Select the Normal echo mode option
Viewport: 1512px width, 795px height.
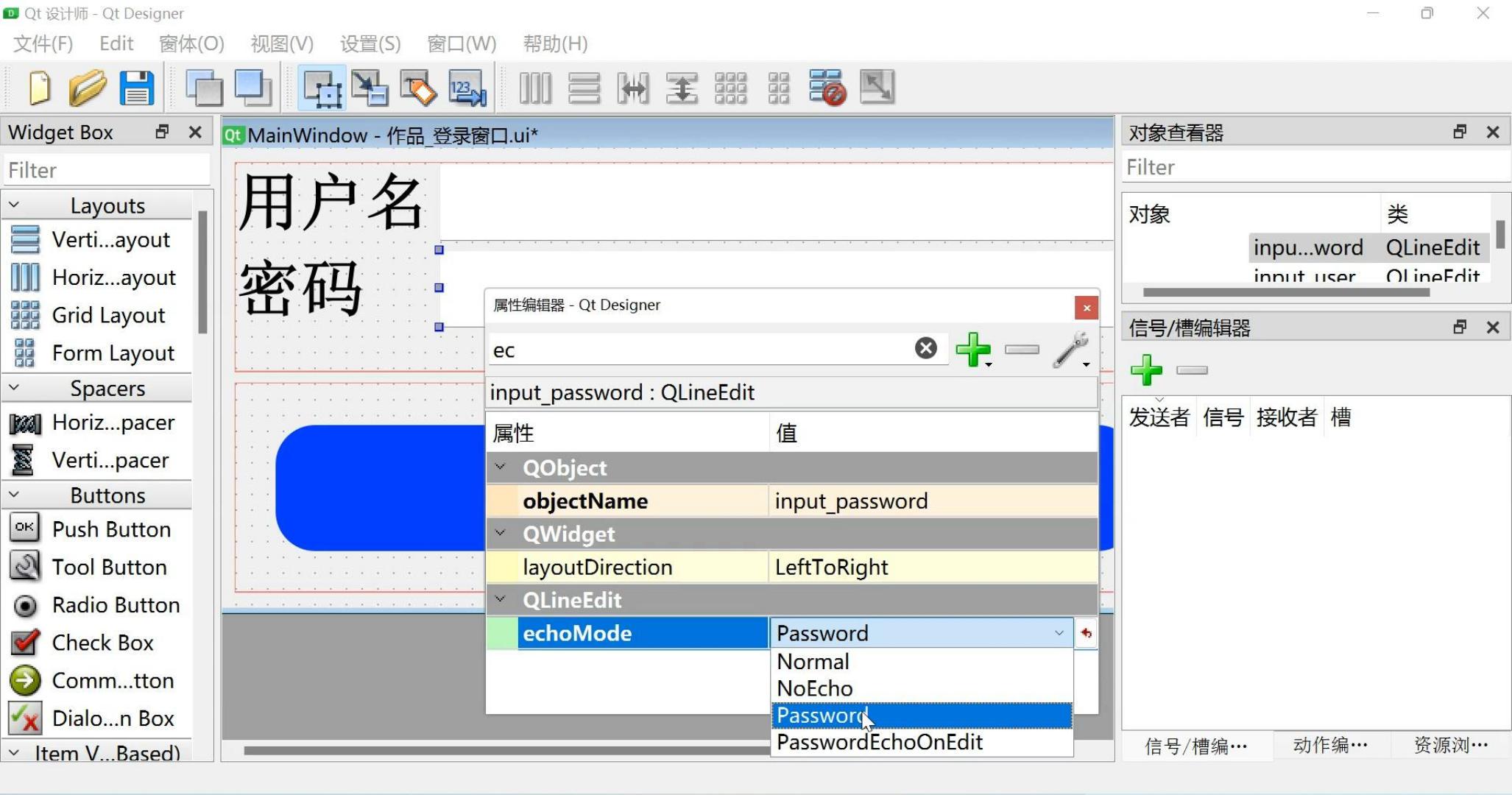[813, 662]
